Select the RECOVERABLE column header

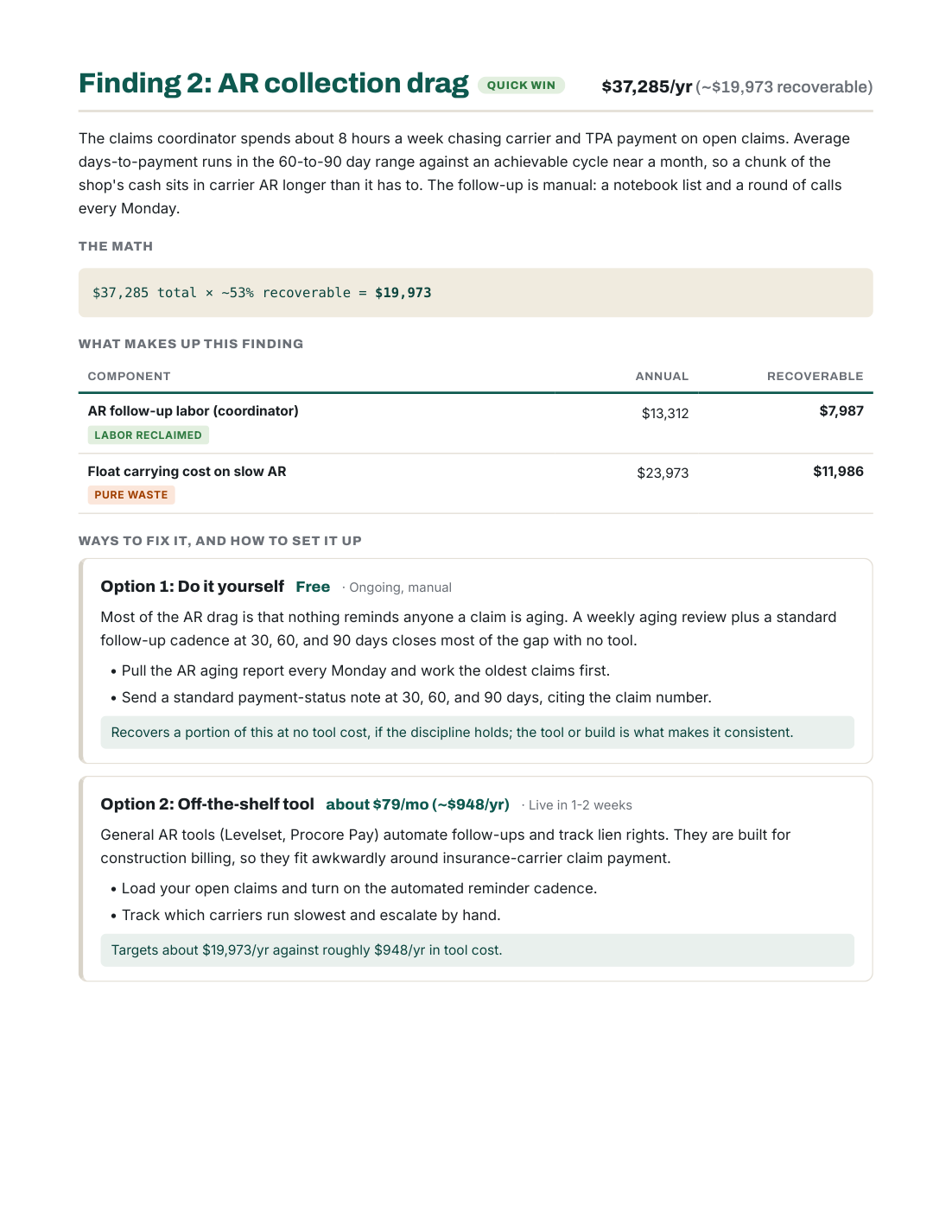click(x=815, y=376)
